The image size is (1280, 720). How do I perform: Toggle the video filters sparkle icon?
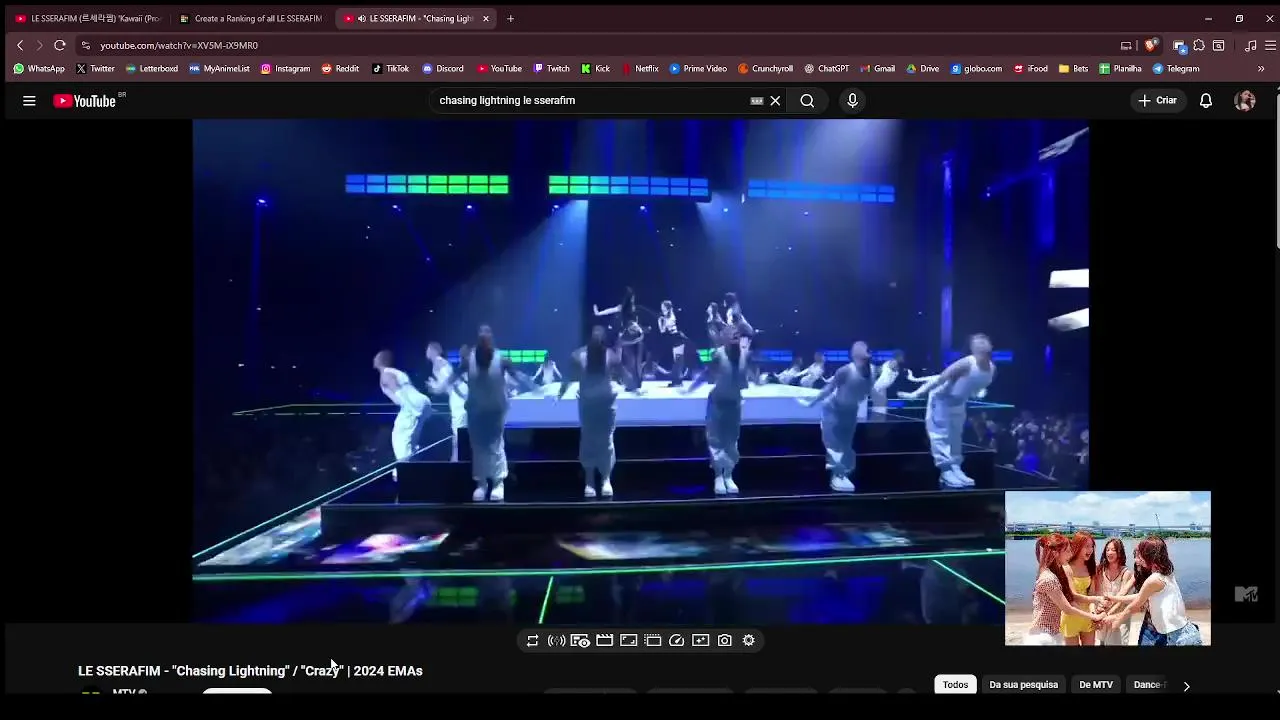(x=701, y=640)
